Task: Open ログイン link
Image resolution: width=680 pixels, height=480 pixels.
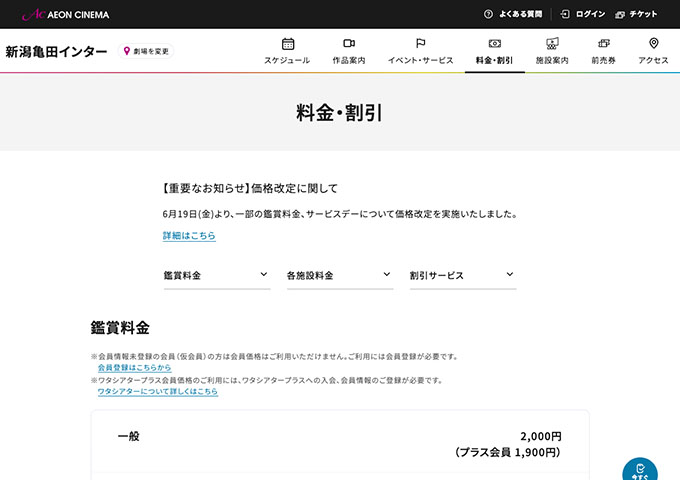Action: [590, 14]
